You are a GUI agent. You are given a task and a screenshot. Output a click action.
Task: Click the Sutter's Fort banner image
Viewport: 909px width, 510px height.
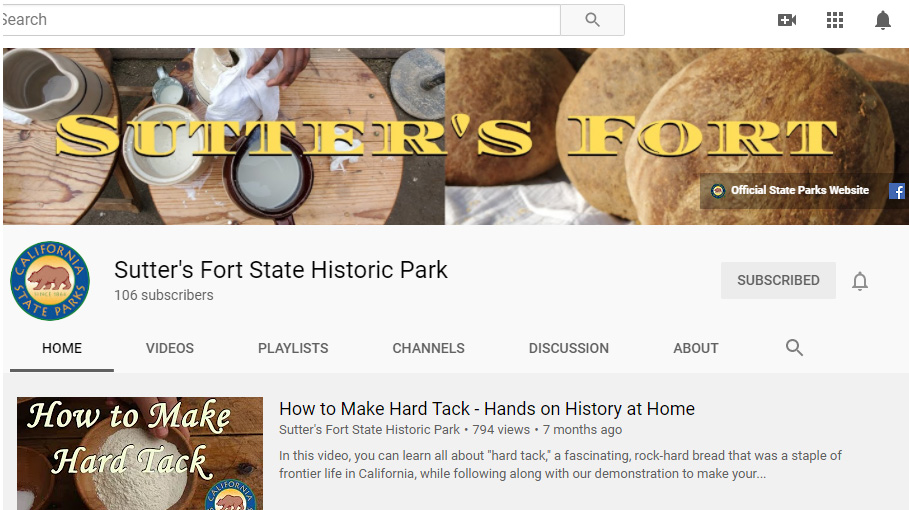point(456,136)
